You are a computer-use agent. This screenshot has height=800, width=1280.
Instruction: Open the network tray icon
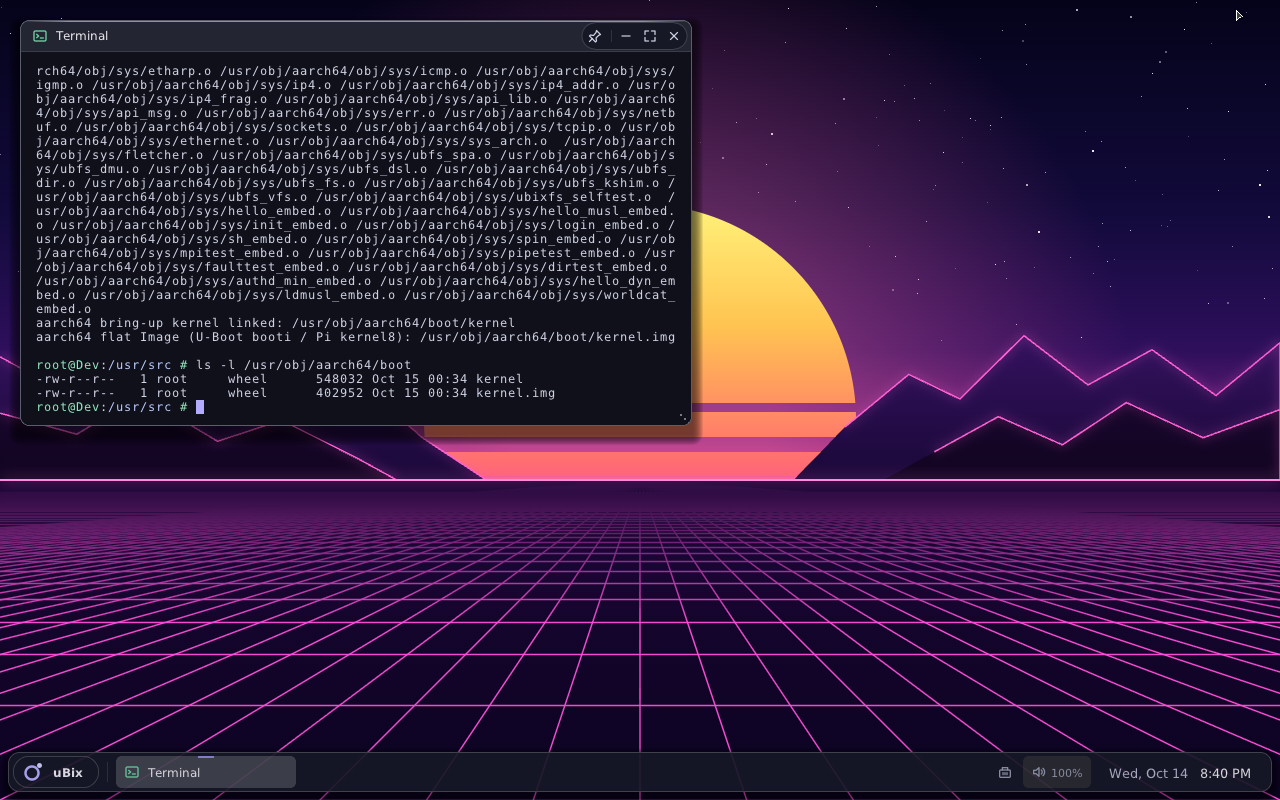(1005, 773)
